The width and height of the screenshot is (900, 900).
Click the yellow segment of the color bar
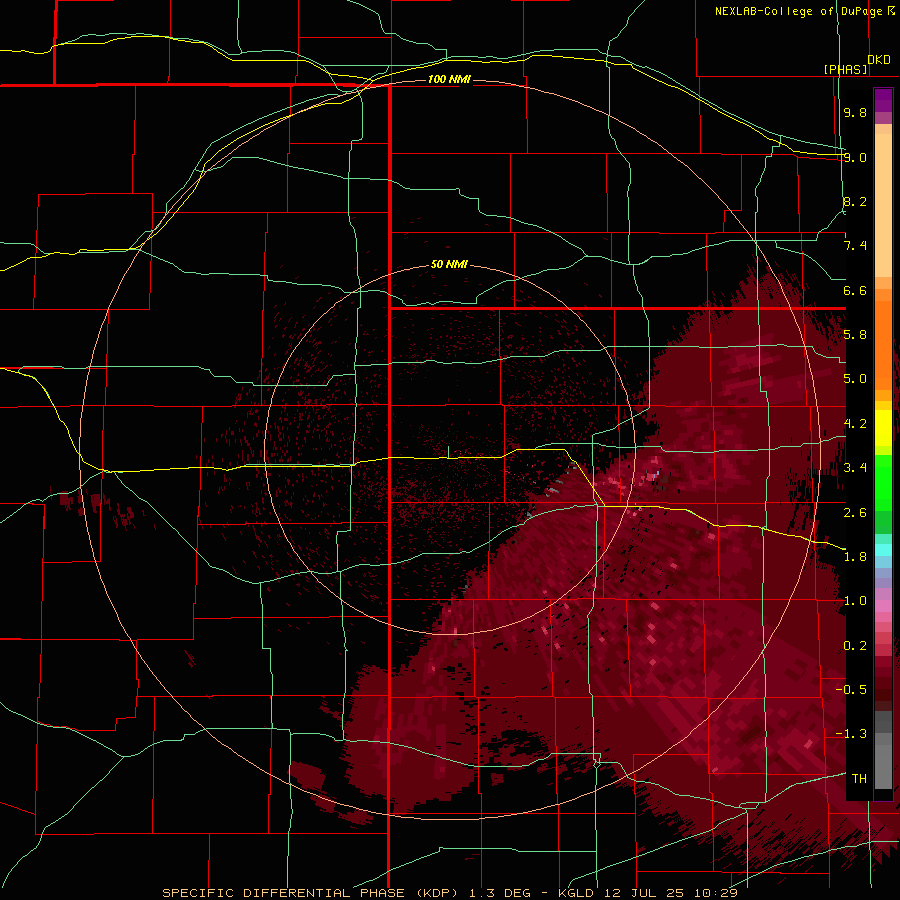883,428
